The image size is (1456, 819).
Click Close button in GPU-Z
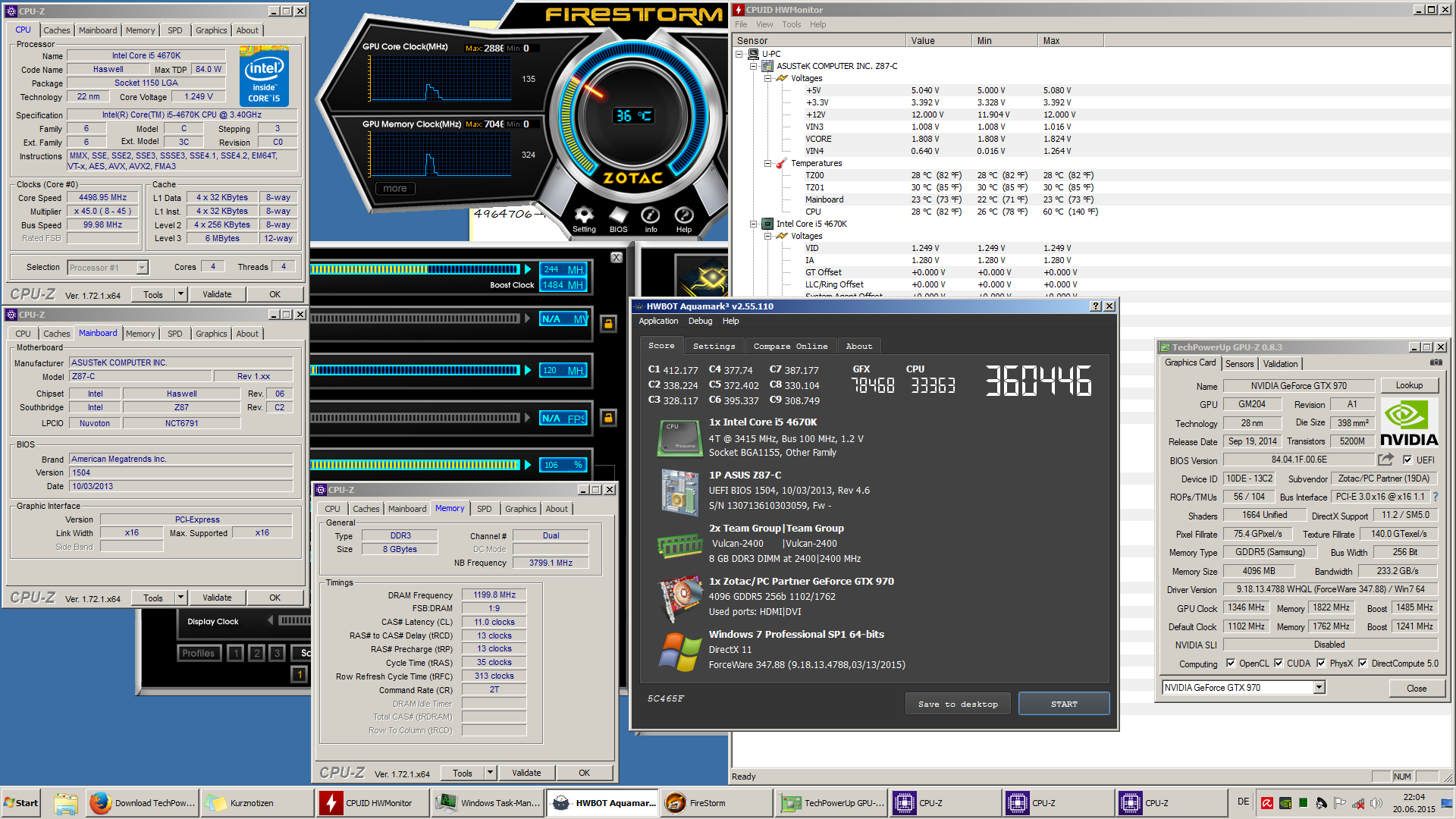pos(1416,688)
